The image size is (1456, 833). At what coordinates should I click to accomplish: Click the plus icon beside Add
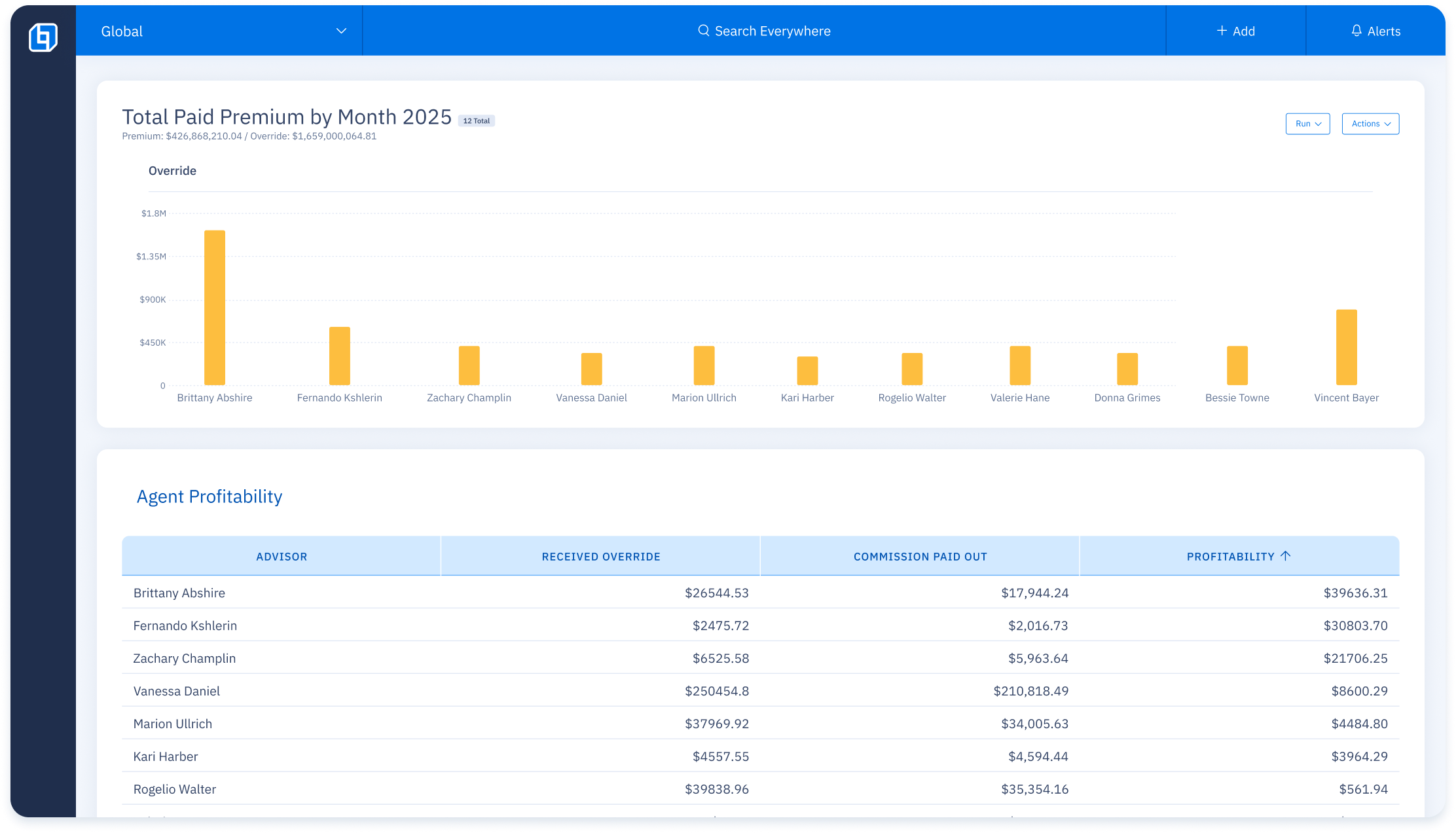click(x=1221, y=31)
